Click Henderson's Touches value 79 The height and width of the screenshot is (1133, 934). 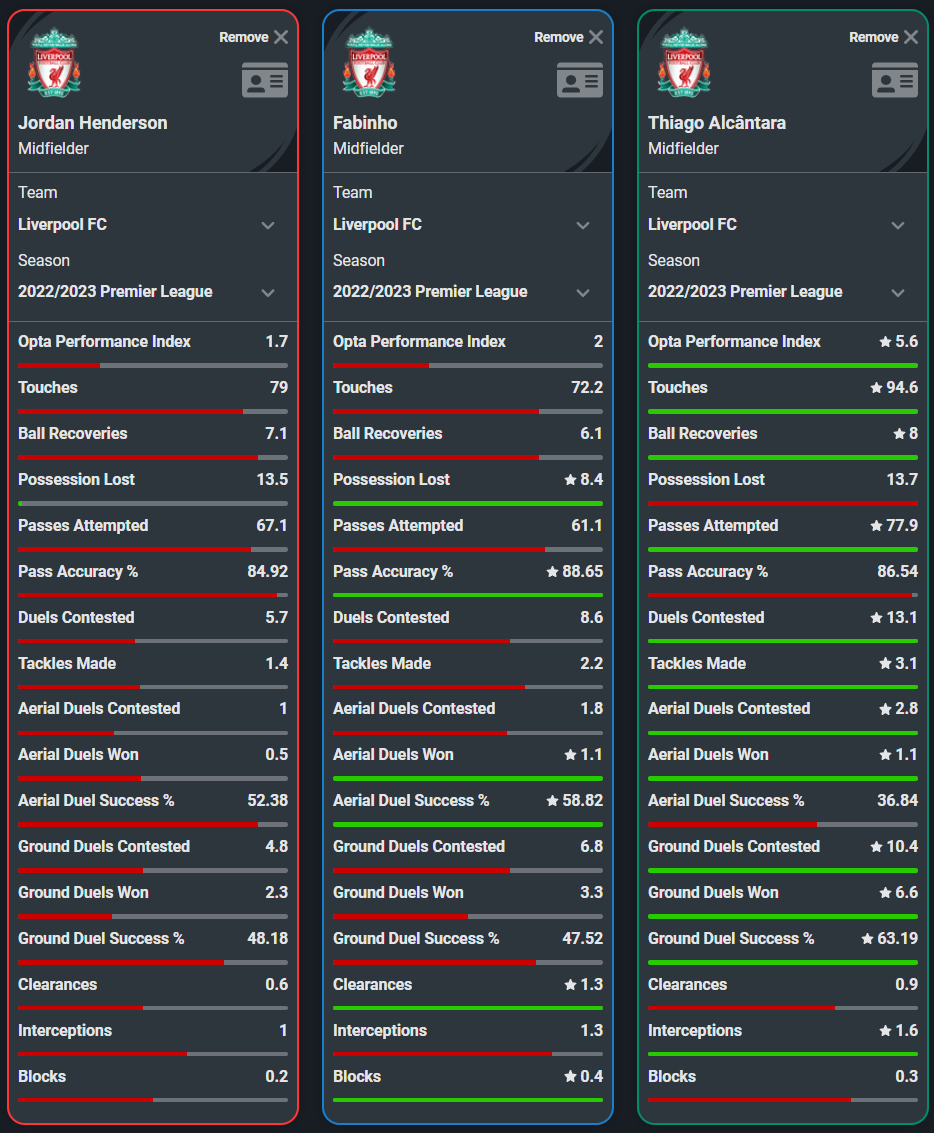(279, 387)
